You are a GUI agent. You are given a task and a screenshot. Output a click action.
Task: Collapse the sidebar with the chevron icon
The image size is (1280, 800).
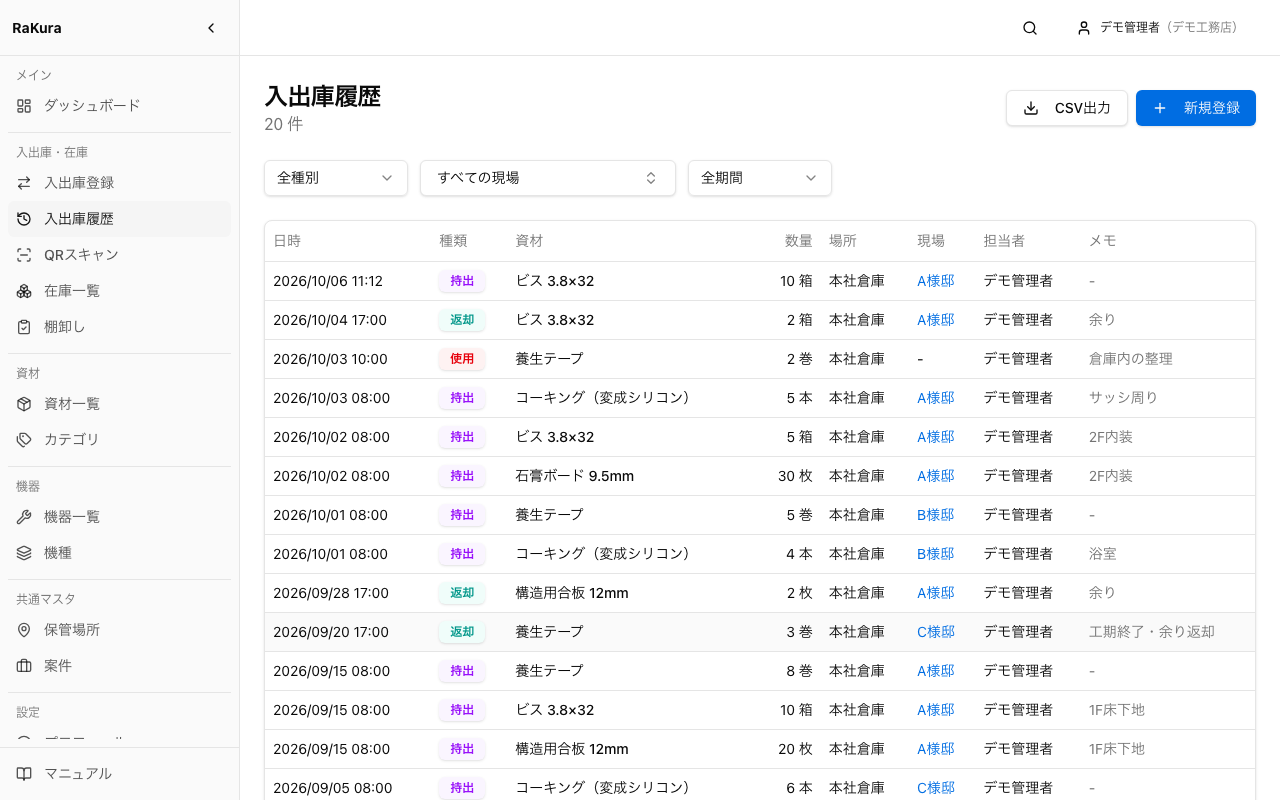pos(211,28)
